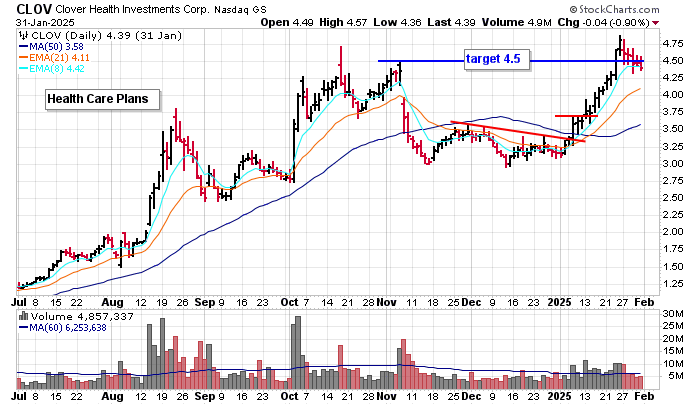Screen dimensions: 700x405
Task: Click the EMA(8) 4.42 legend entry
Action: [x=52, y=68]
